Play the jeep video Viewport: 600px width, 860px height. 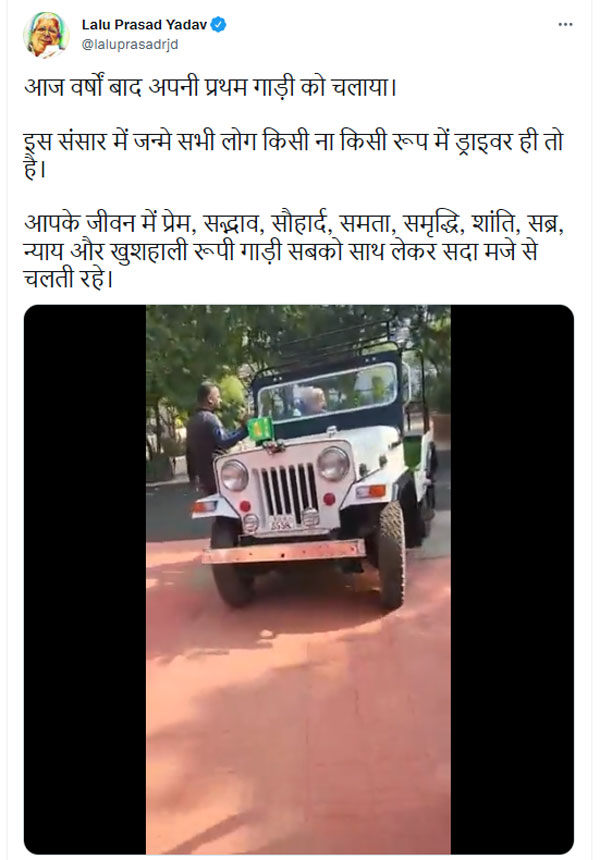point(298,579)
